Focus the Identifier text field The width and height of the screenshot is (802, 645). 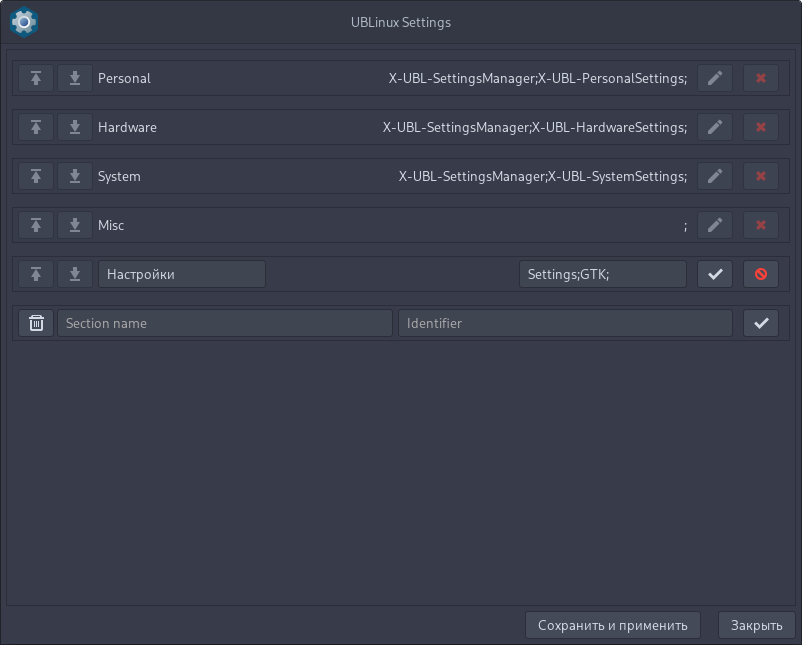point(565,323)
